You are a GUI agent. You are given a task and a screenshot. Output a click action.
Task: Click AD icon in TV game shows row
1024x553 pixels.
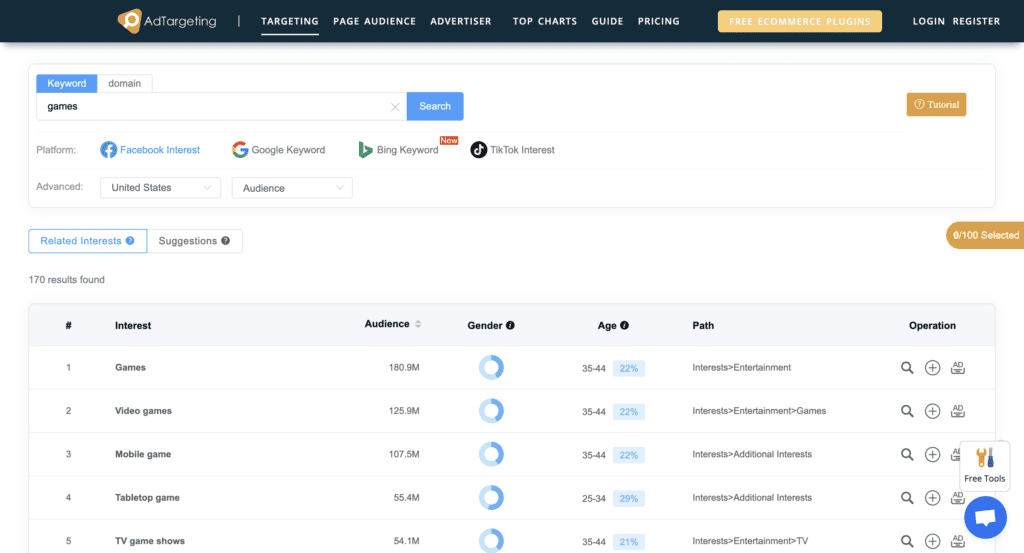coord(957,541)
